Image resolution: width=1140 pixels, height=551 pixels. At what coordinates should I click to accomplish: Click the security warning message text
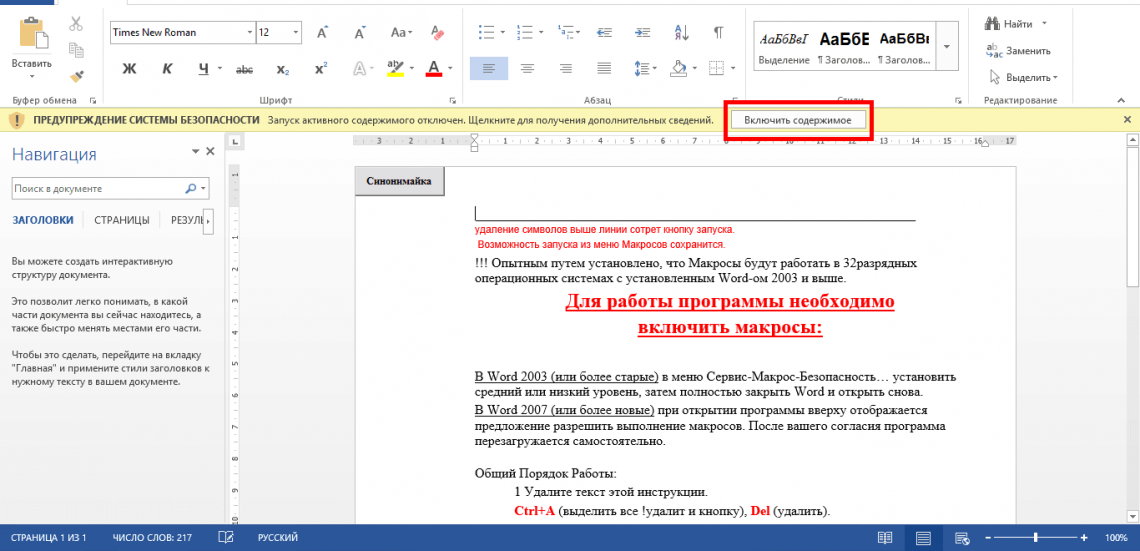[489, 119]
